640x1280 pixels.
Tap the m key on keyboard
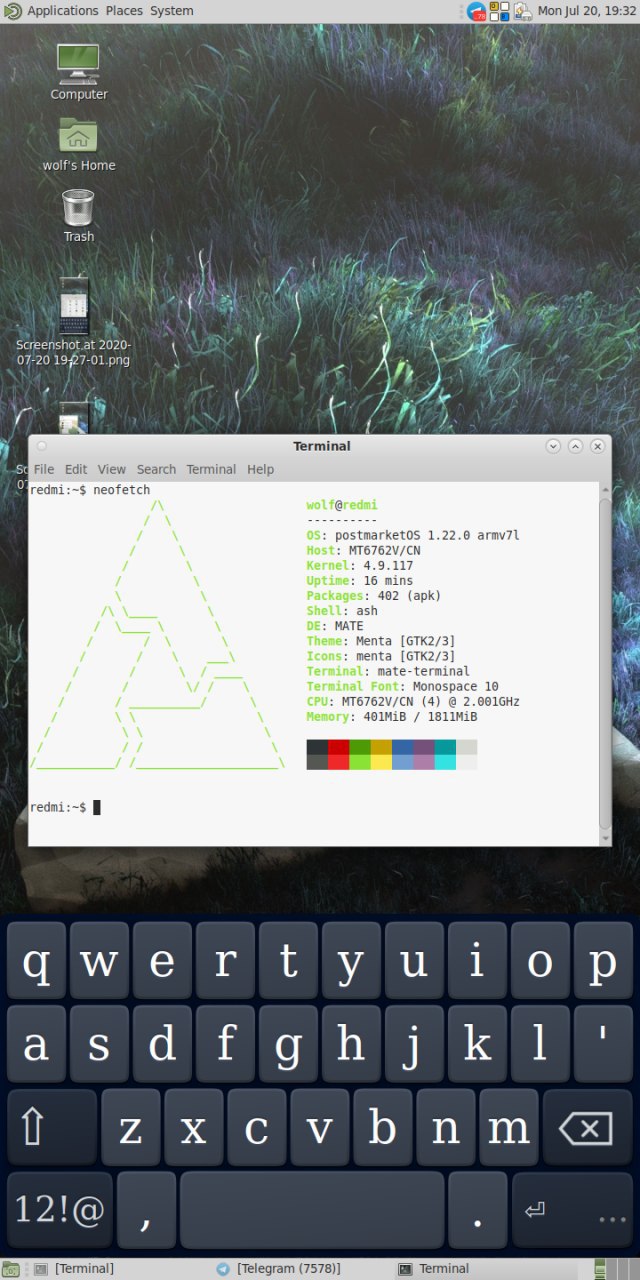coord(508,1128)
